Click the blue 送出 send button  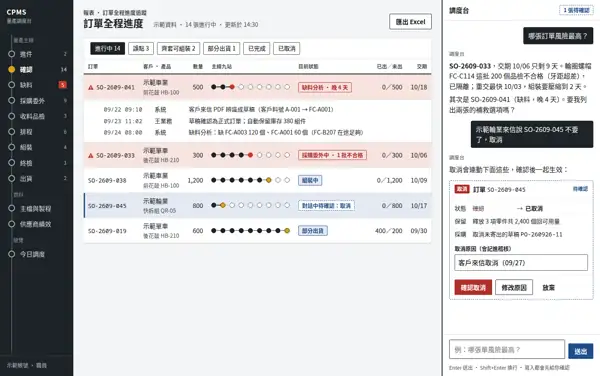(x=580, y=351)
